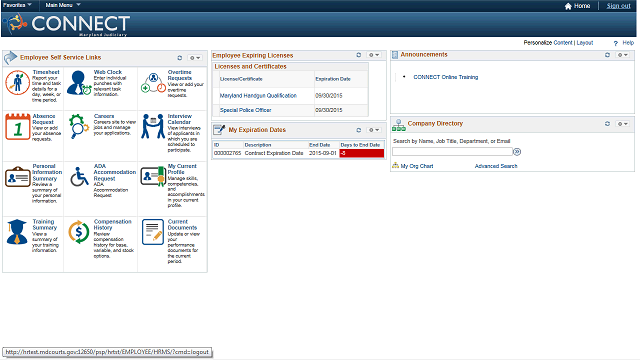
Task: Open the Overtime Requests icon
Action: point(153,83)
